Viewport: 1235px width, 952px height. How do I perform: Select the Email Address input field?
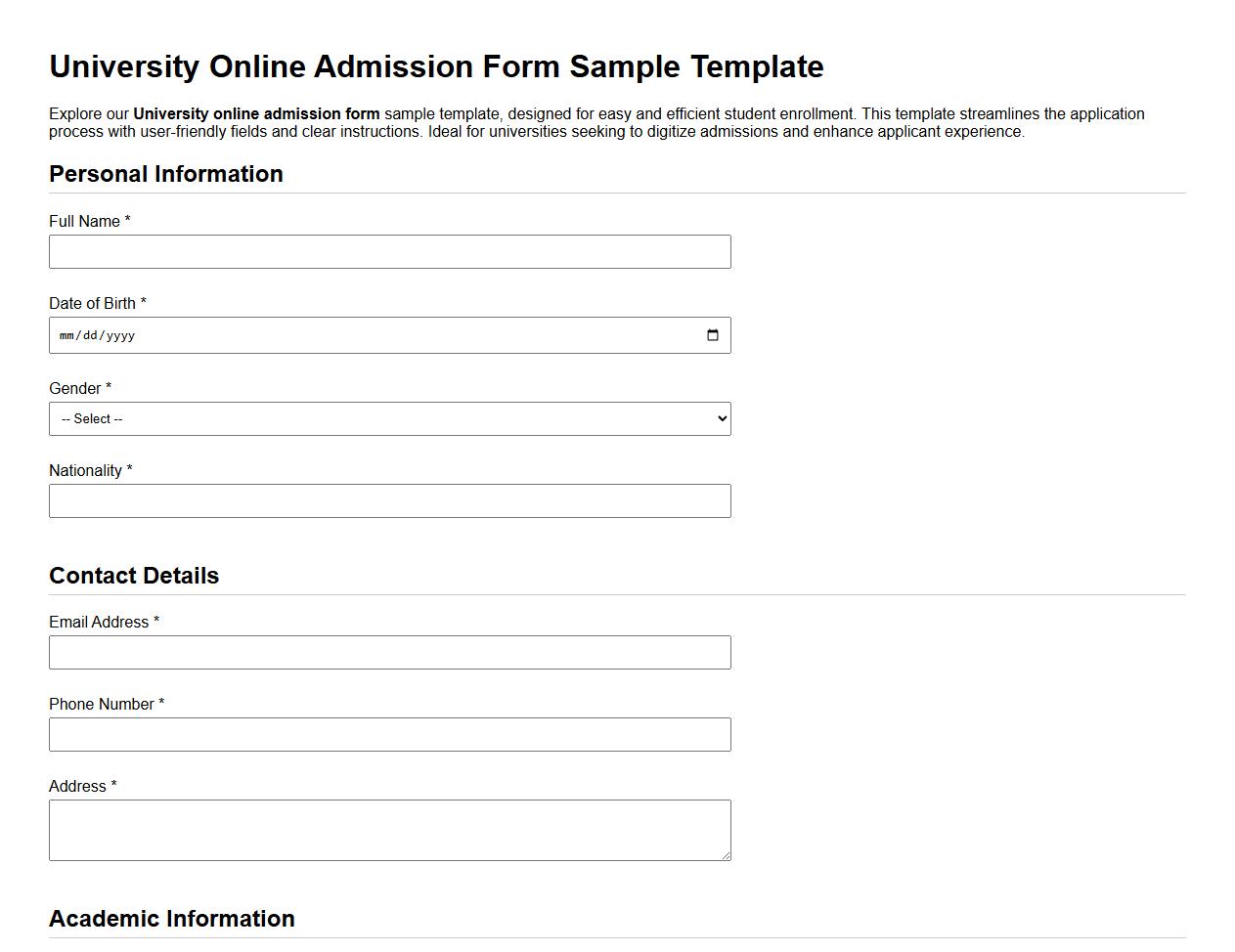(389, 652)
